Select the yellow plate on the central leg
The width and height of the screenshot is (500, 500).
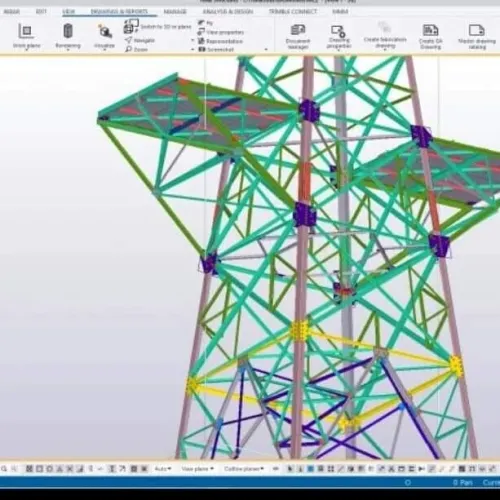coord(299,331)
